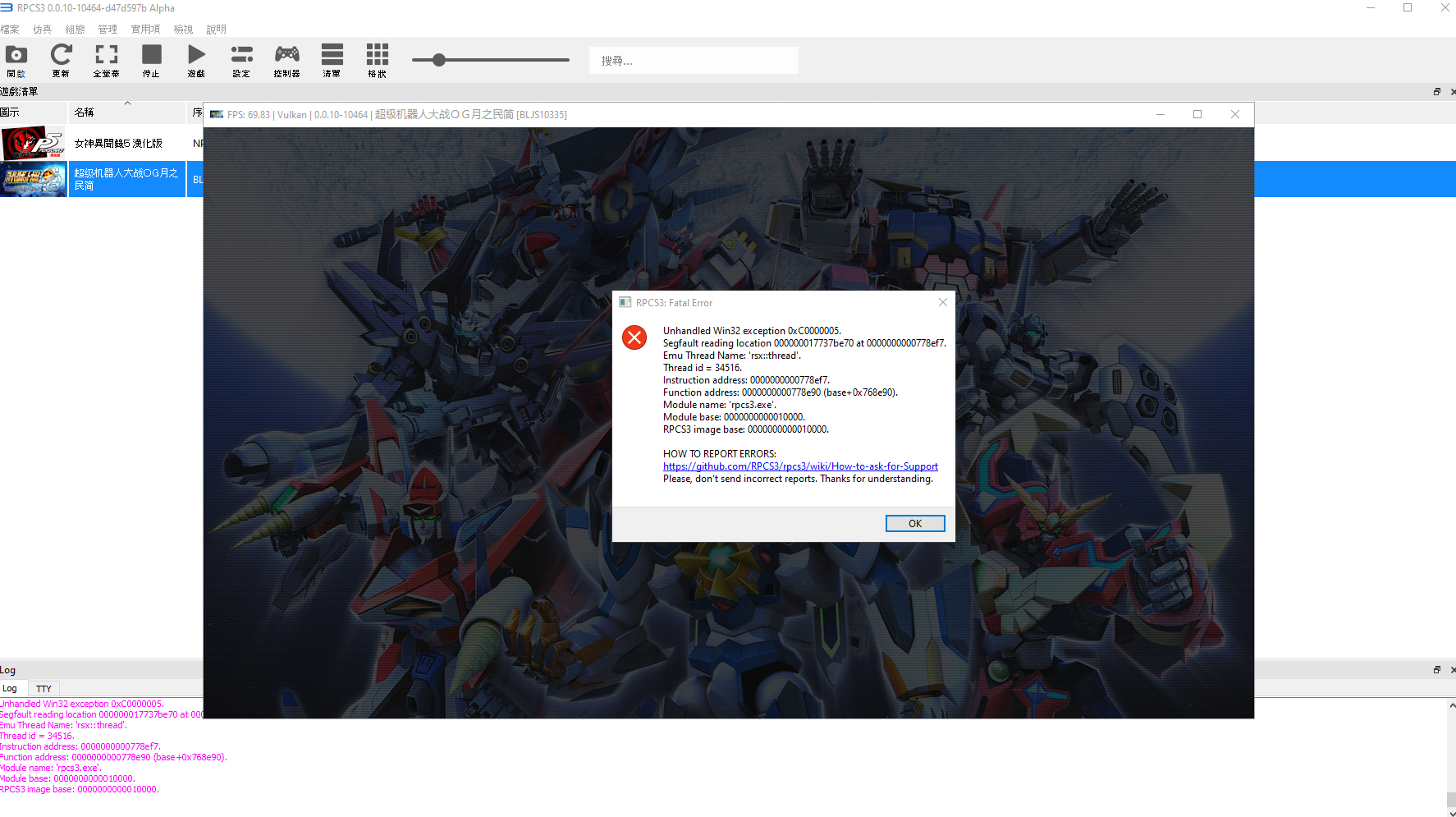Click the log scrollbar down arrow
This screenshot has height=817, width=1456.
point(1451,812)
